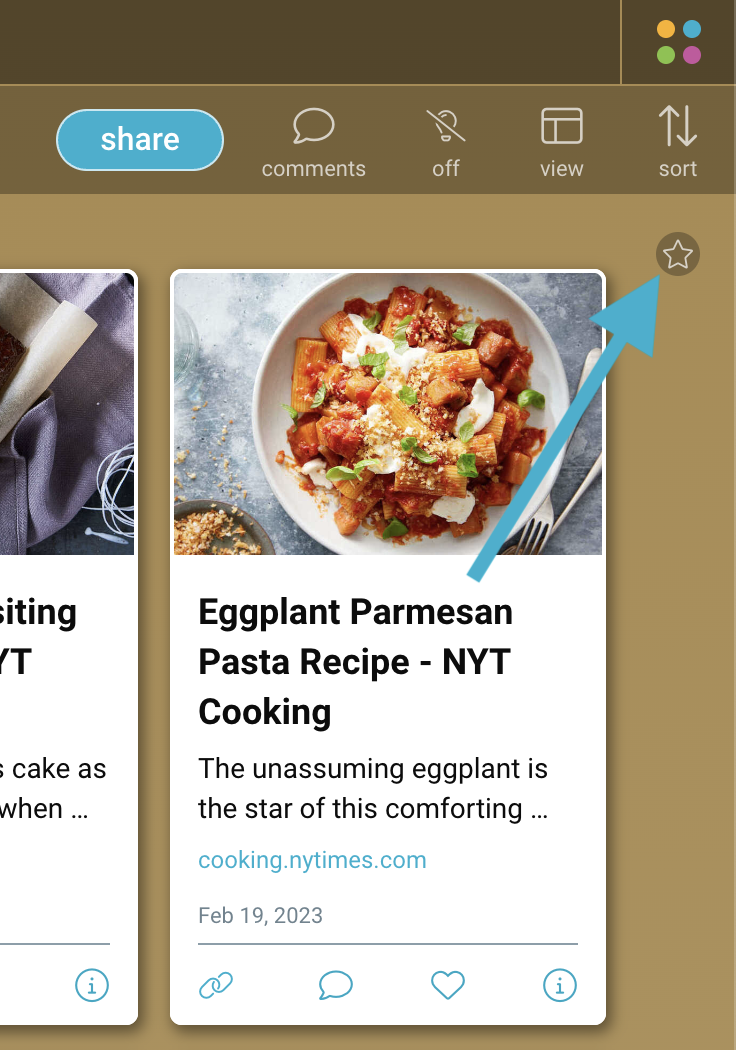The width and height of the screenshot is (736, 1050).
Task: Open the view layout options
Action: pyautogui.click(x=561, y=143)
